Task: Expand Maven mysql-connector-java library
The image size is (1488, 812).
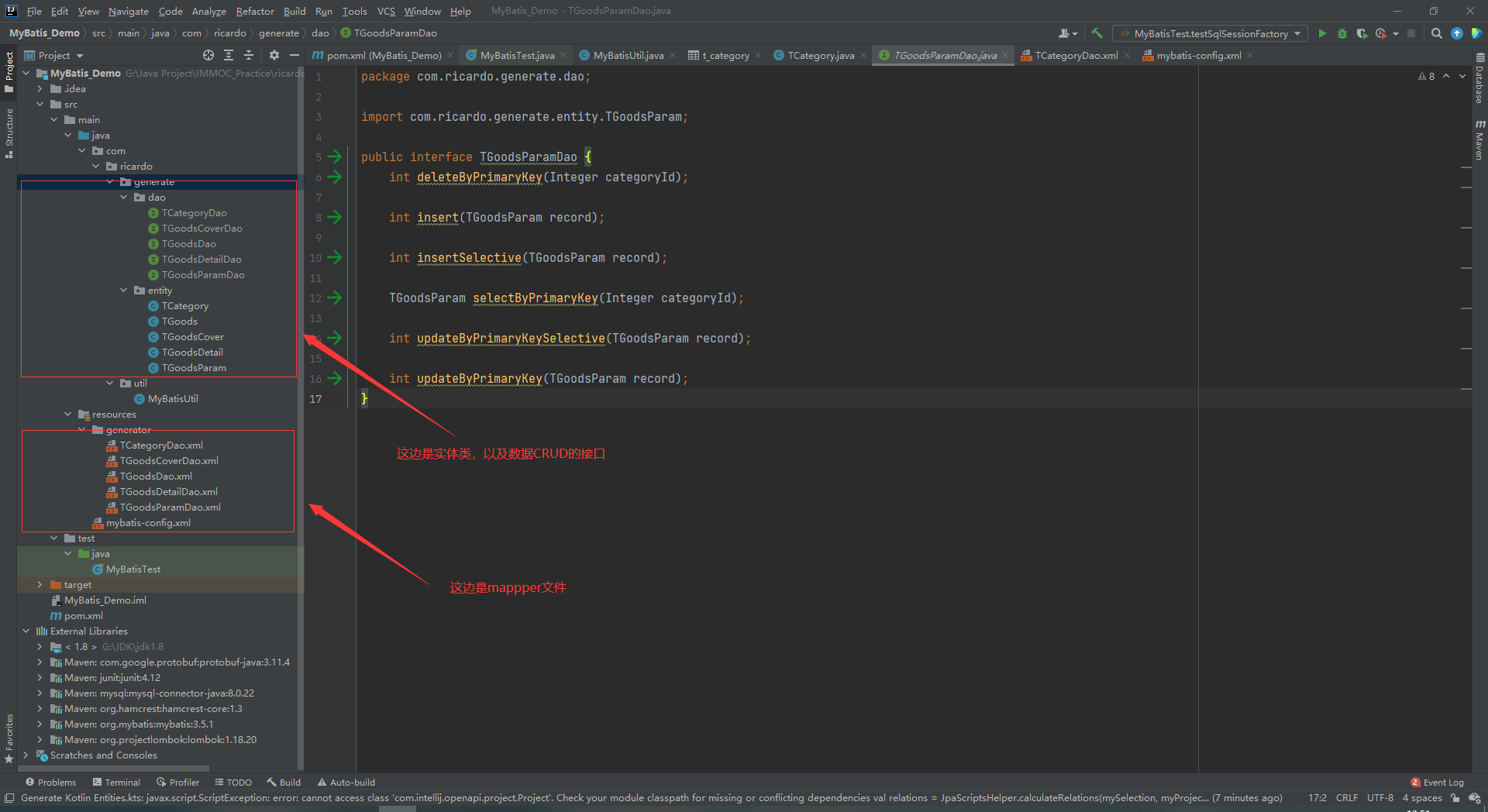Action: click(40, 693)
